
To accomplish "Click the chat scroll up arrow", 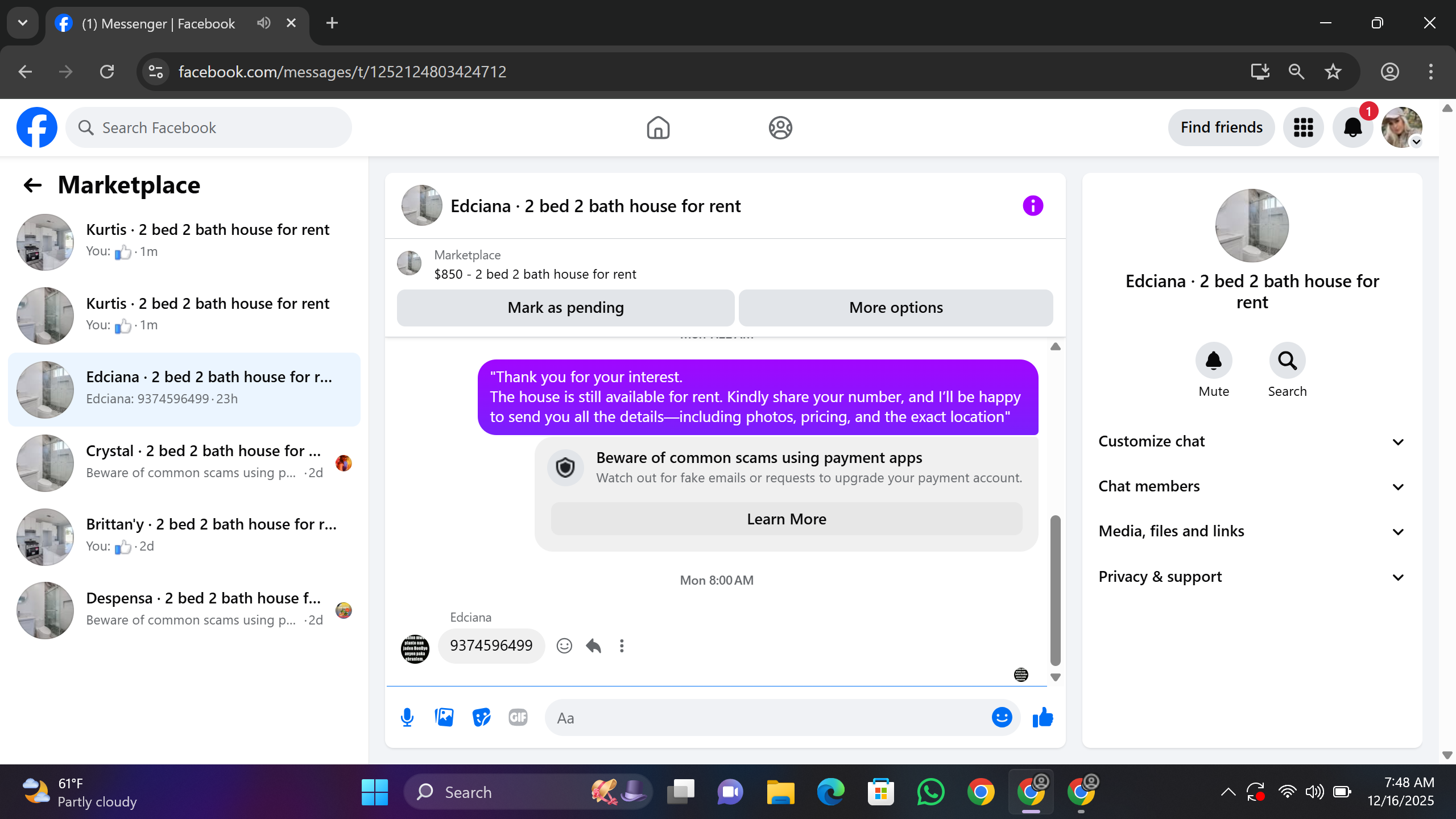I will pos(1055,346).
